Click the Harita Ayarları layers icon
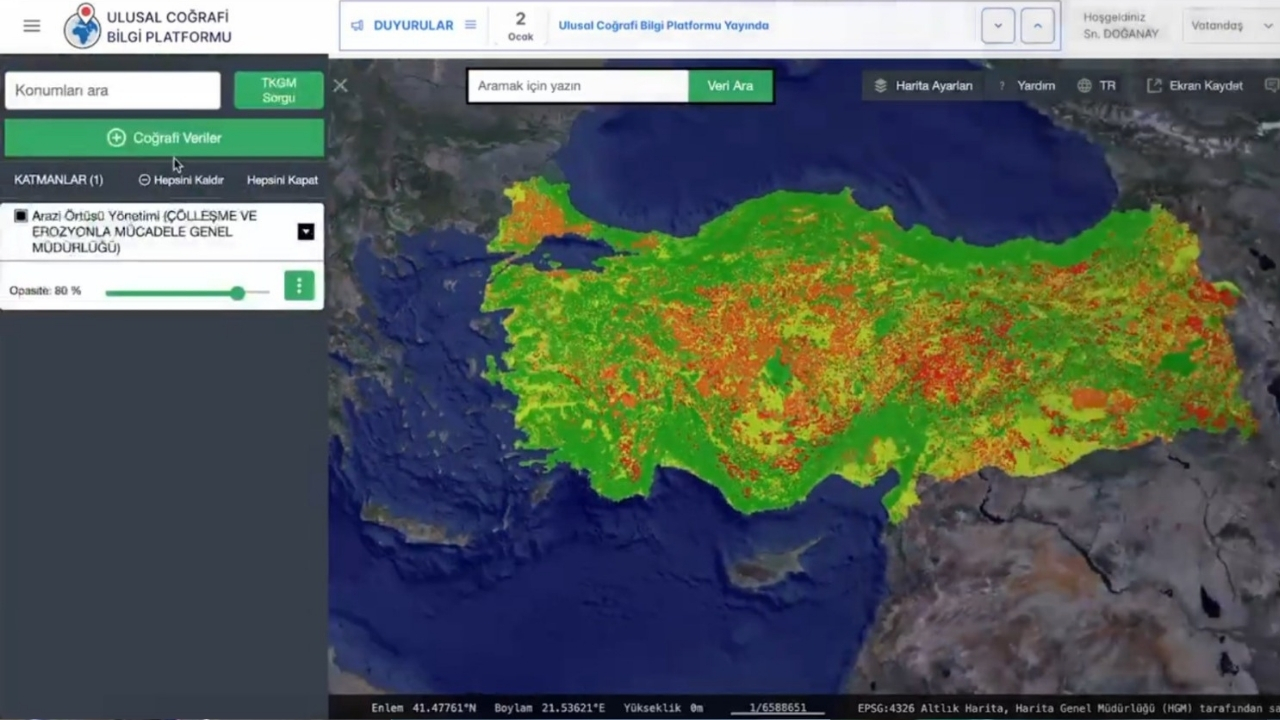The width and height of the screenshot is (1280, 720). [x=880, y=86]
